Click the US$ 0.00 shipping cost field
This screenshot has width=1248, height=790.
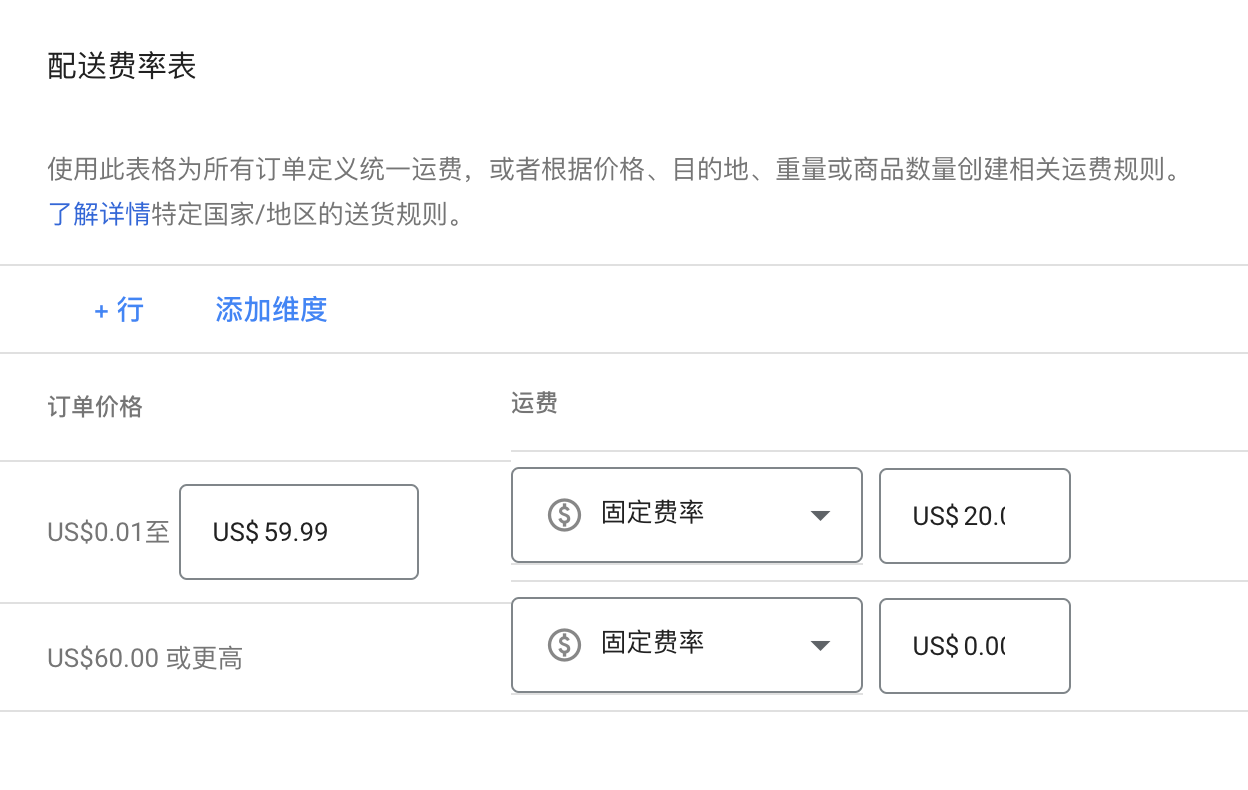click(974, 645)
